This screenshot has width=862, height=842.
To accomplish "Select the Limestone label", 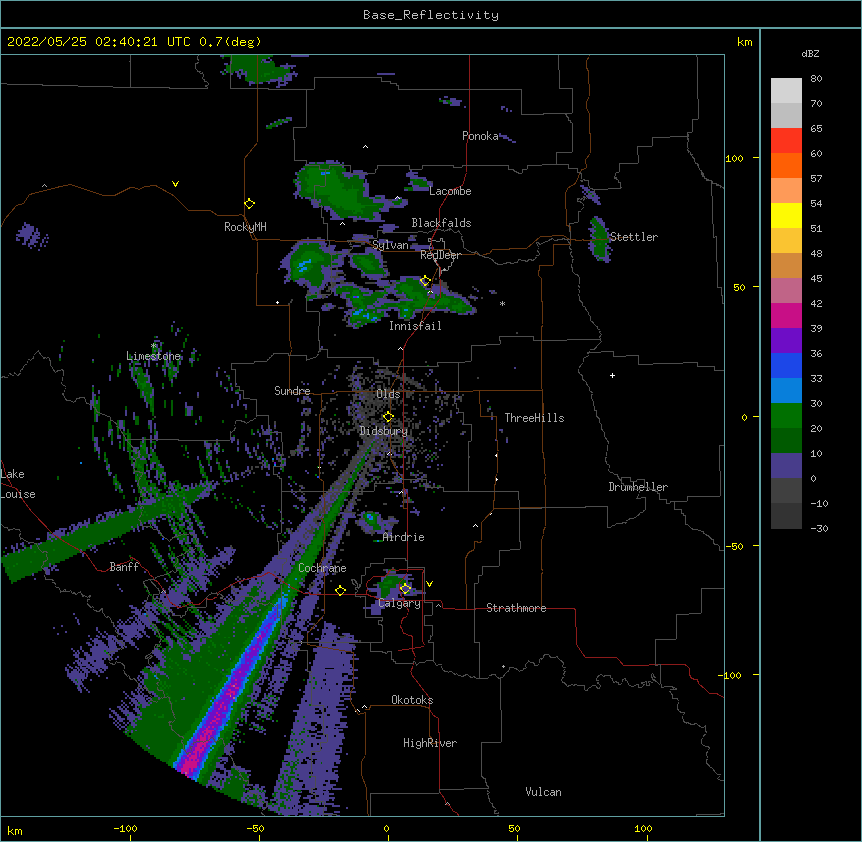I will point(153,356).
